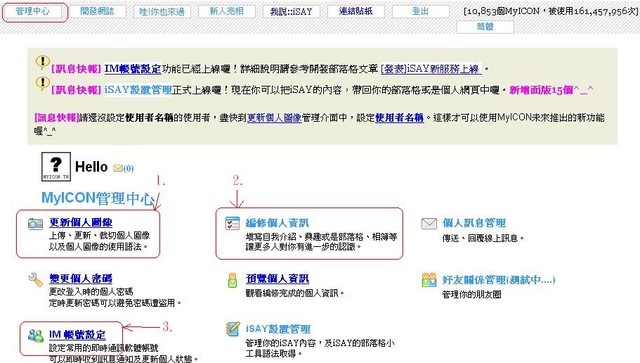Click the 管理你的朋友圈 description

[472, 294]
